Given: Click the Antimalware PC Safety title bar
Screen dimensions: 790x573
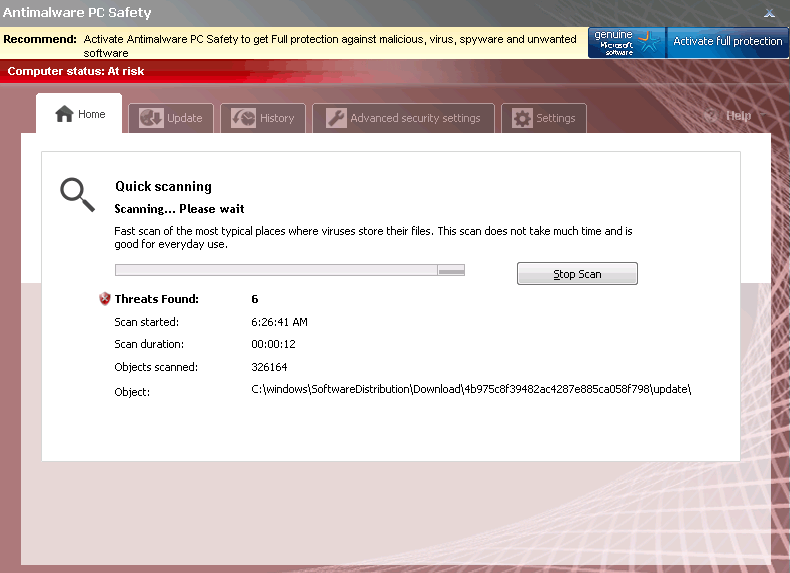Looking at the screenshot, I should pos(300,13).
